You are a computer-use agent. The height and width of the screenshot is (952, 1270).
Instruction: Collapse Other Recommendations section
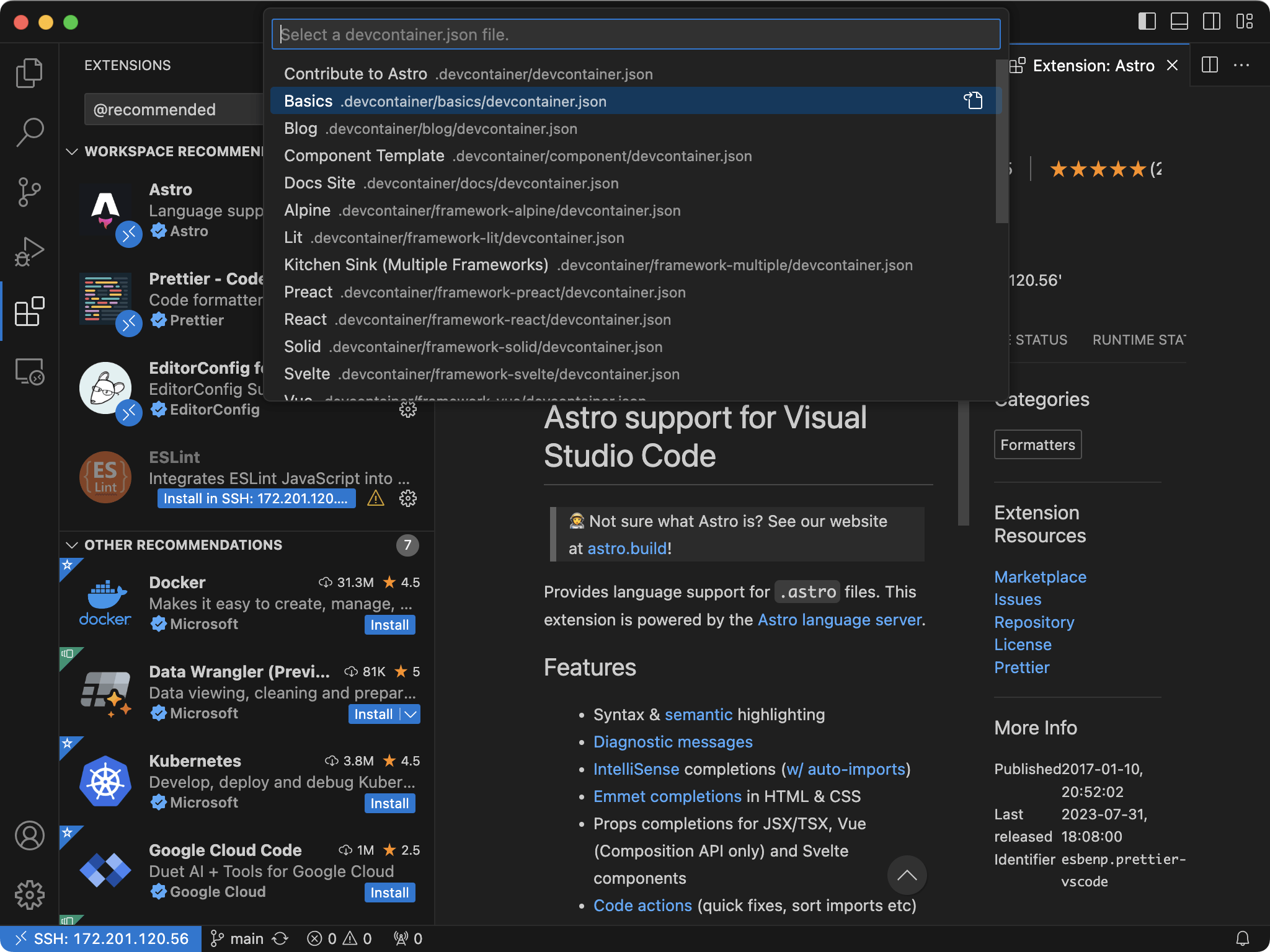pos(72,545)
